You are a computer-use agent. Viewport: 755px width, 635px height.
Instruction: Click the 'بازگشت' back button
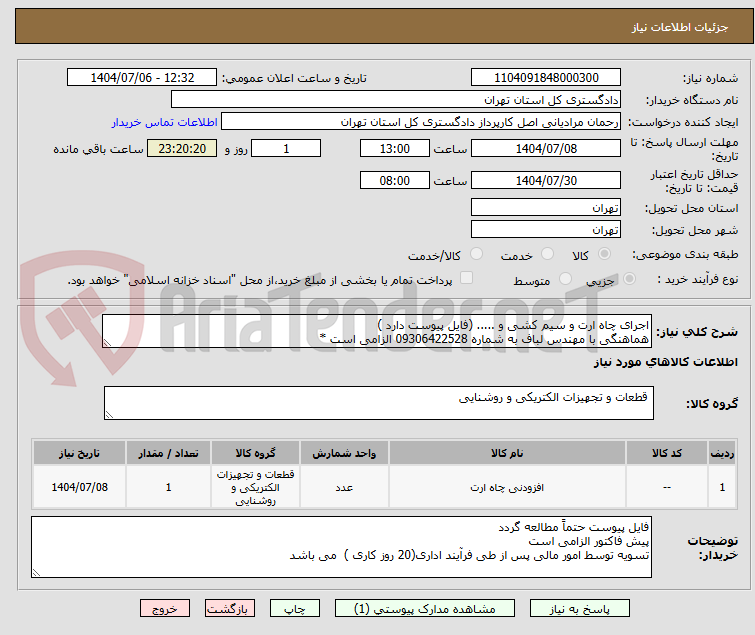pos(230,609)
